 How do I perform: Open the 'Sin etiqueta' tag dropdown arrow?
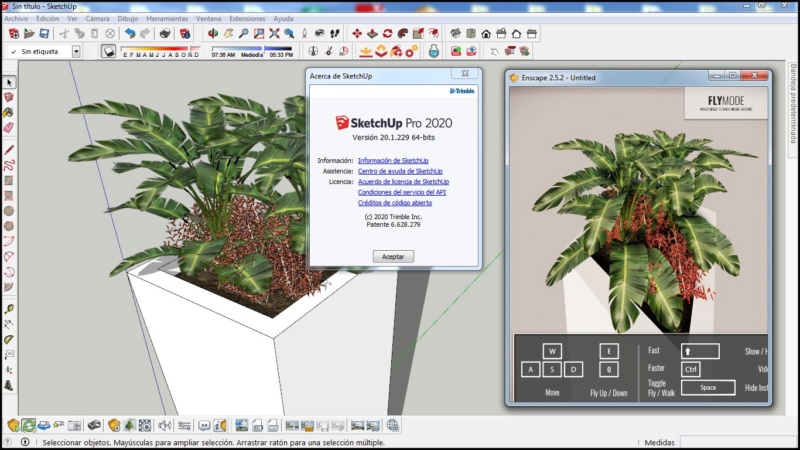(76, 51)
